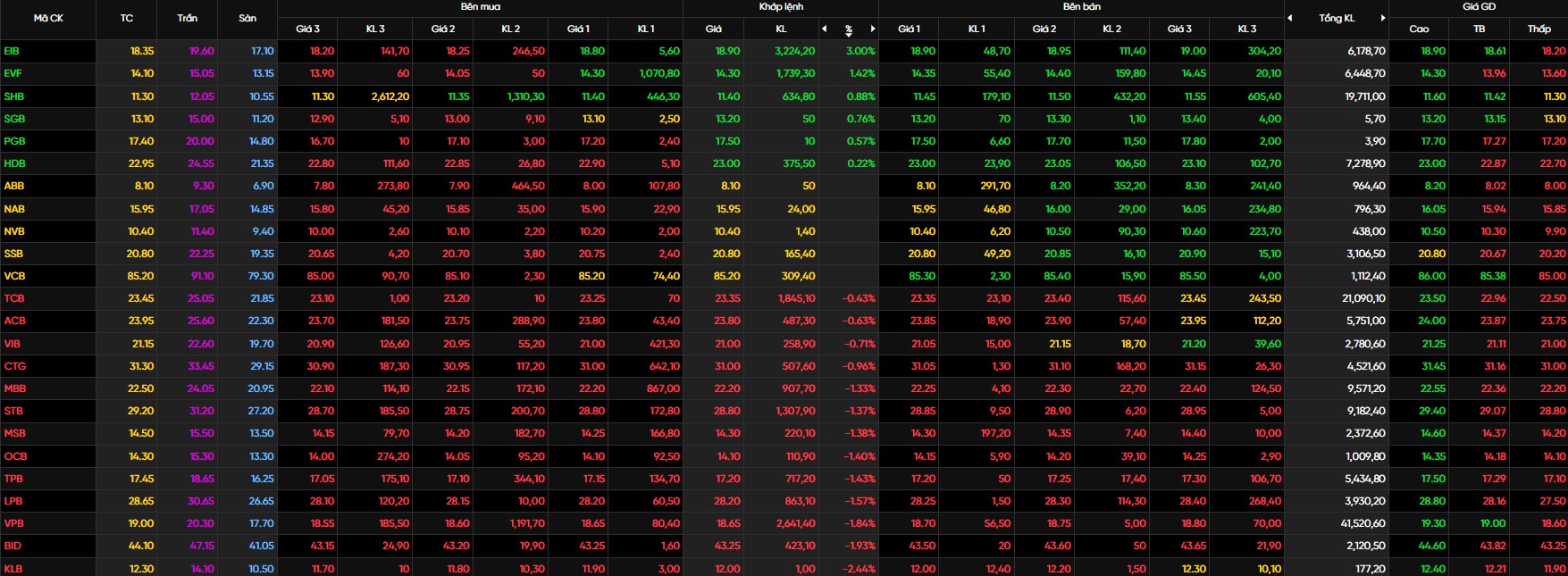Screen dimensions: 1568x576
Task: Open the EIB stock symbol
Action: pyautogui.click(x=12, y=51)
